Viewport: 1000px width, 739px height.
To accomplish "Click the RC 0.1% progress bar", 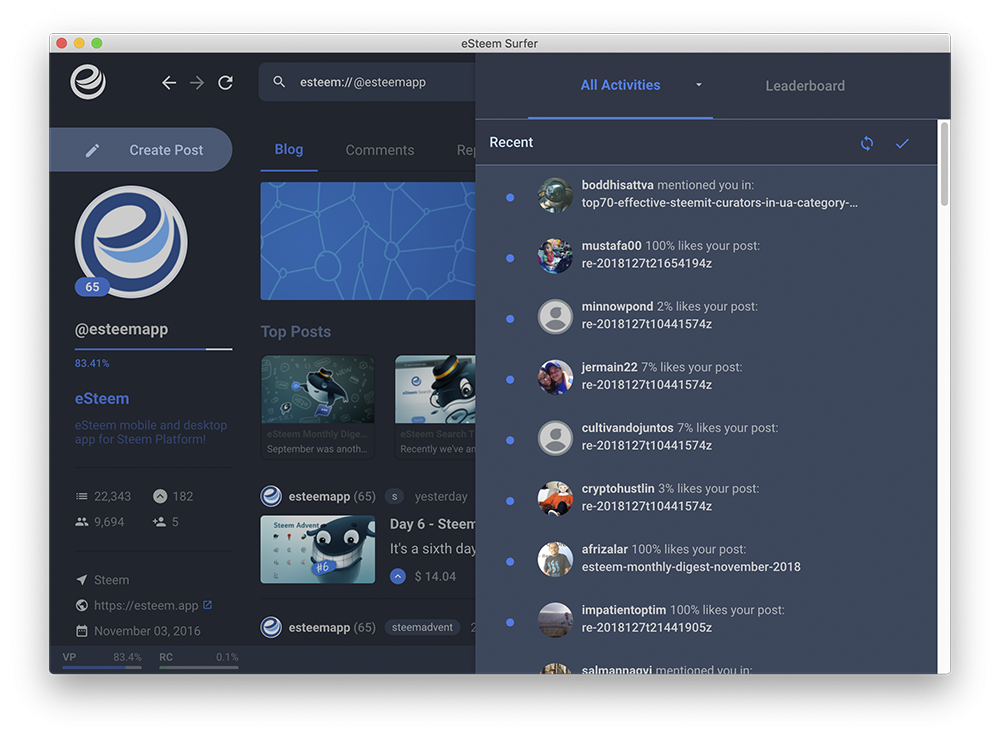I will [199, 668].
